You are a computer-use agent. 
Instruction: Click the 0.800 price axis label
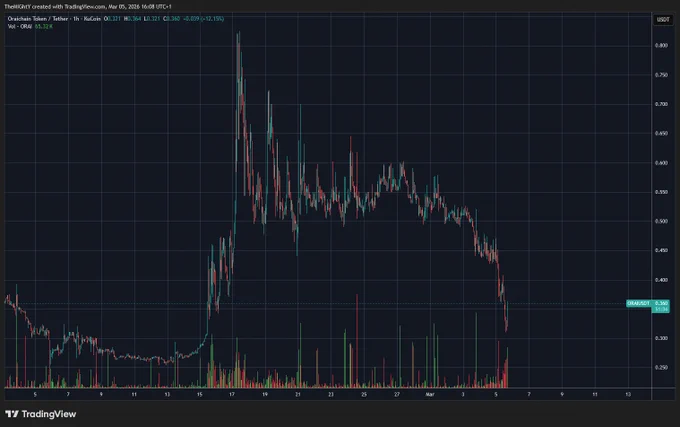point(661,45)
